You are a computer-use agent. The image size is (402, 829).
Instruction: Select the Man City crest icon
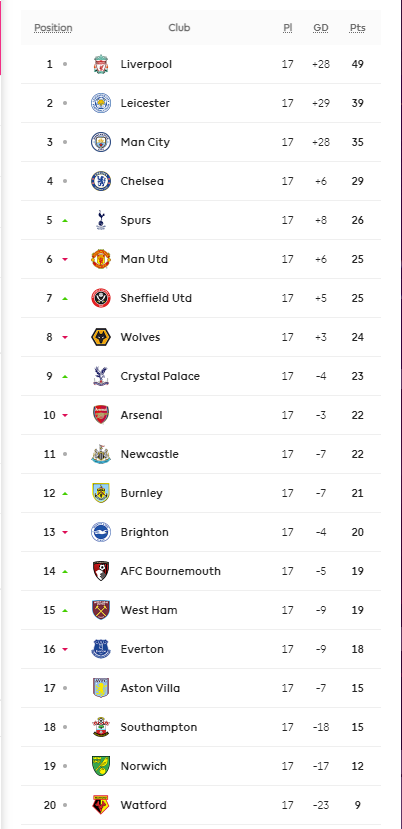100,142
